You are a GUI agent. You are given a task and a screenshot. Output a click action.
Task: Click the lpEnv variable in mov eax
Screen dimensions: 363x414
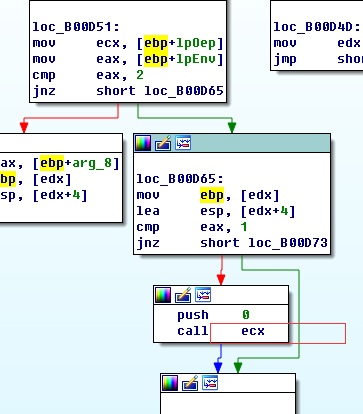point(196,59)
